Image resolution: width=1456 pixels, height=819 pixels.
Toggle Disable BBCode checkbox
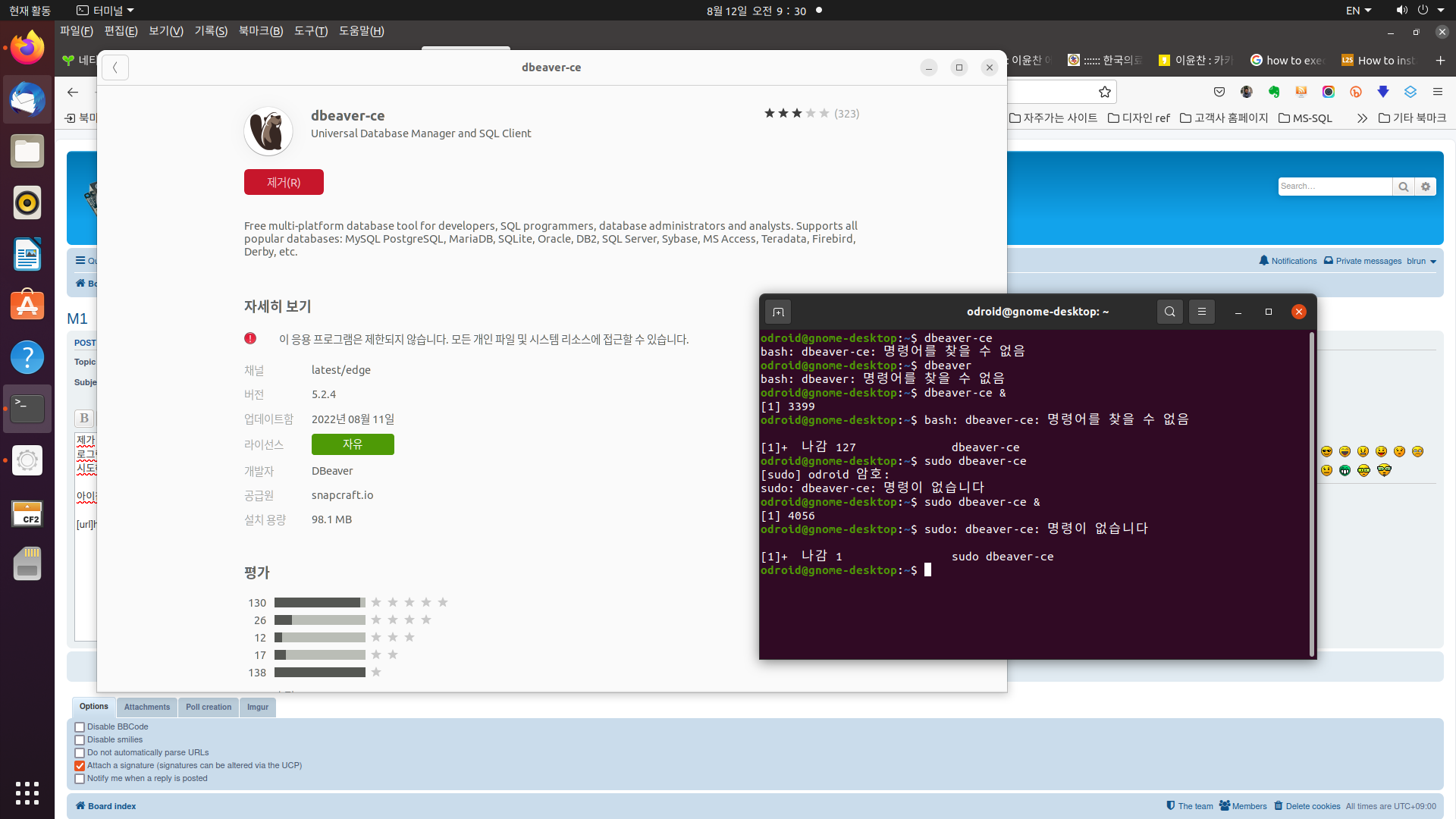(80, 727)
